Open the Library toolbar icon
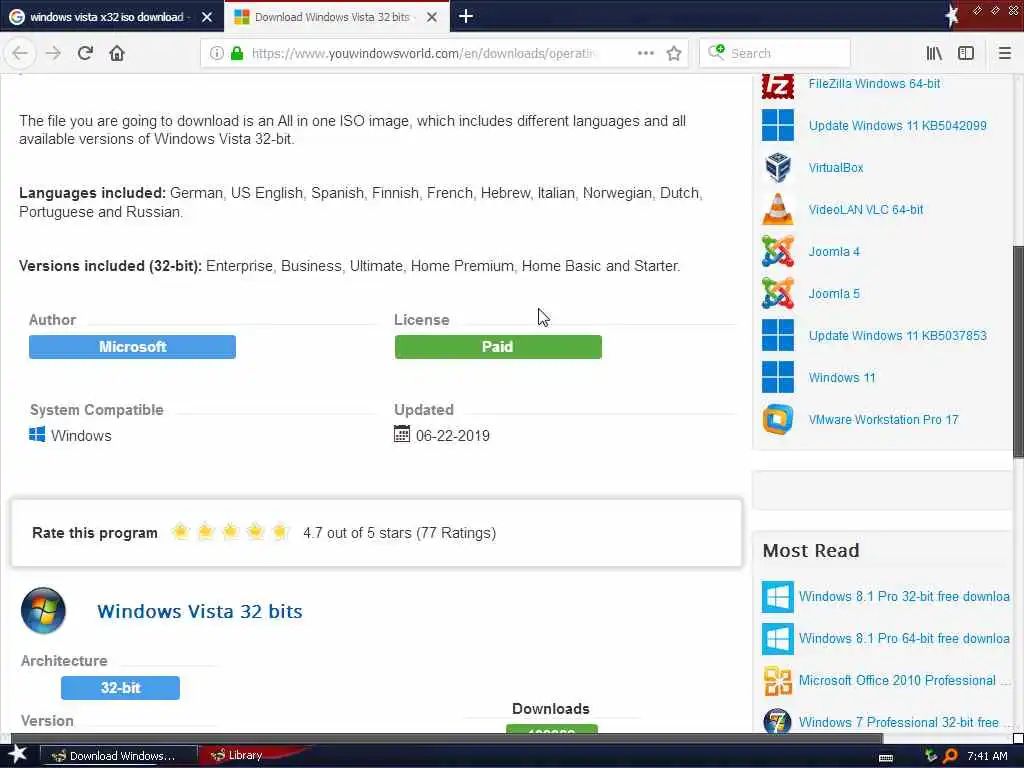The width and height of the screenshot is (1024, 768). point(934,53)
